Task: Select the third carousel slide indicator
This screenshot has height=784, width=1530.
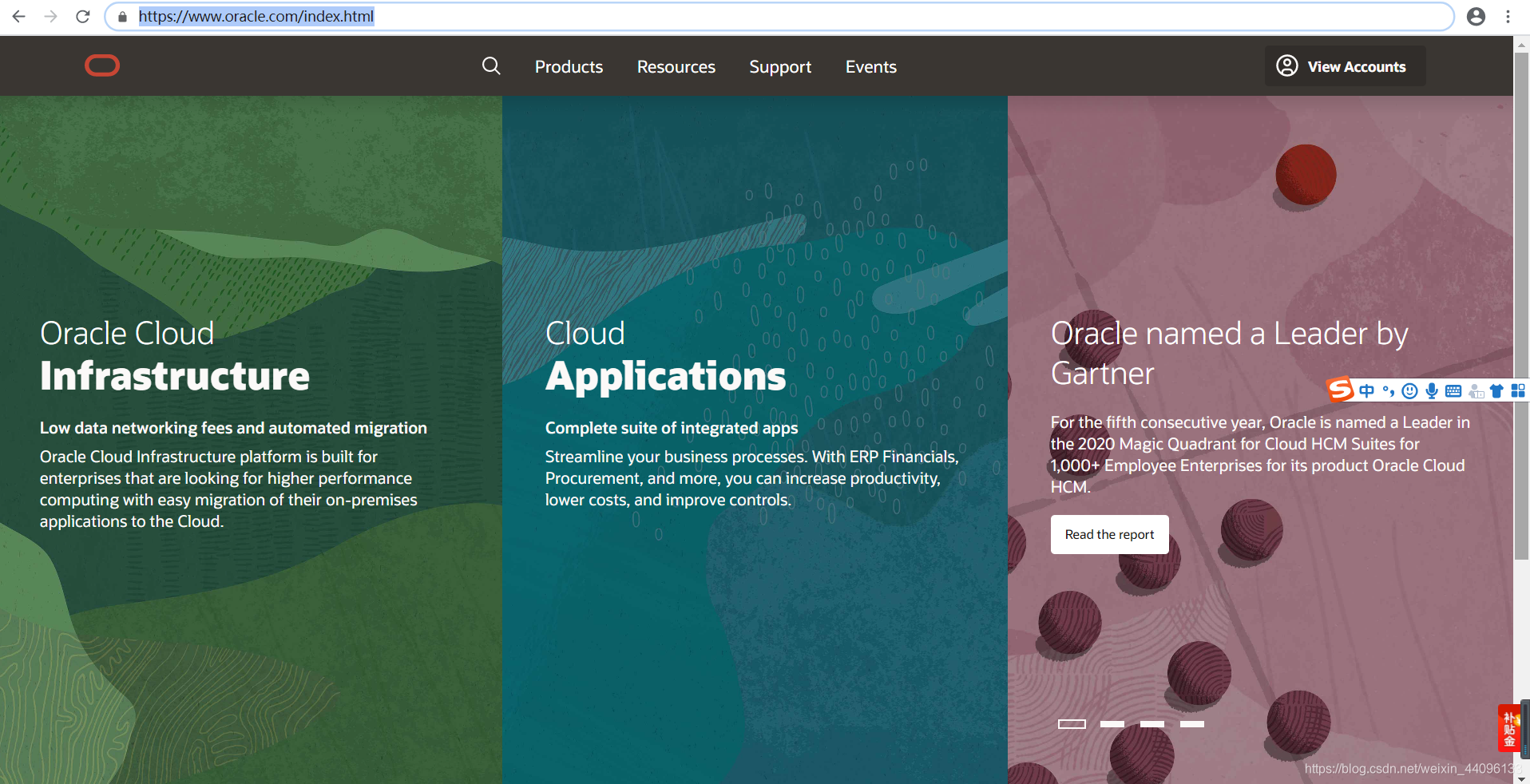Action: [x=1151, y=724]
